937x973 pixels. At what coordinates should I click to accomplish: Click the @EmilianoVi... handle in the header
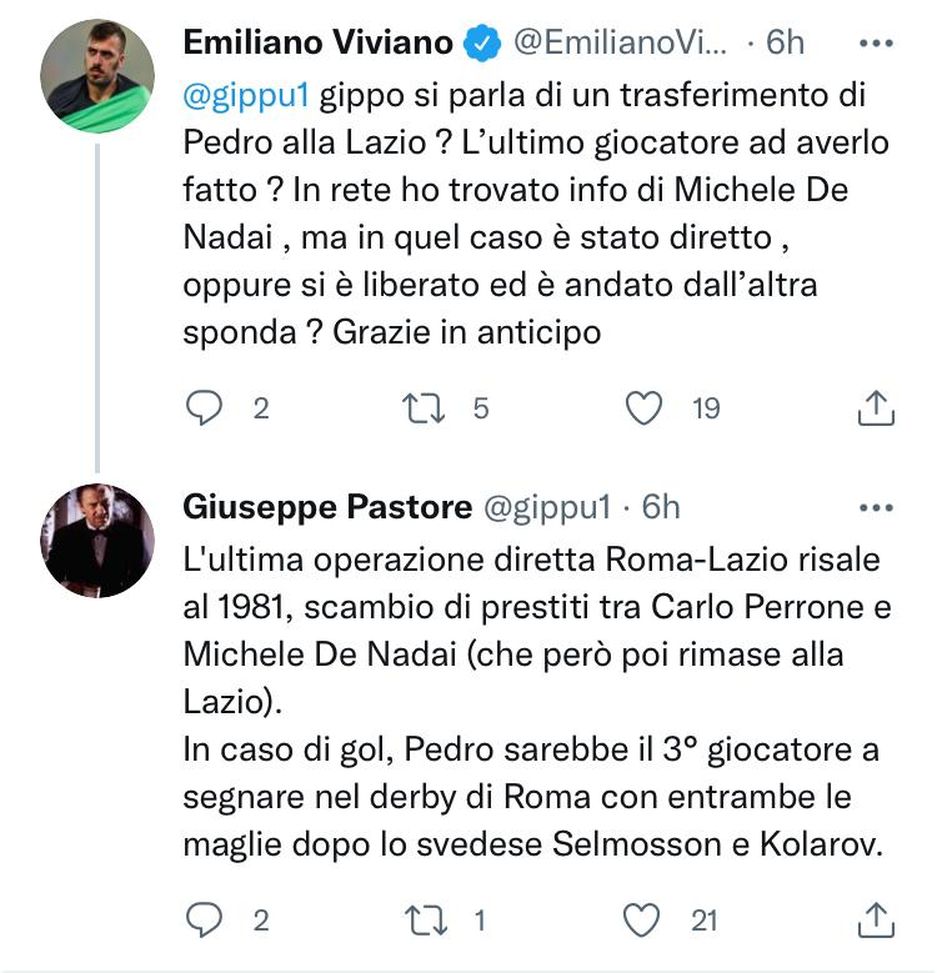(x=620, y=44)
